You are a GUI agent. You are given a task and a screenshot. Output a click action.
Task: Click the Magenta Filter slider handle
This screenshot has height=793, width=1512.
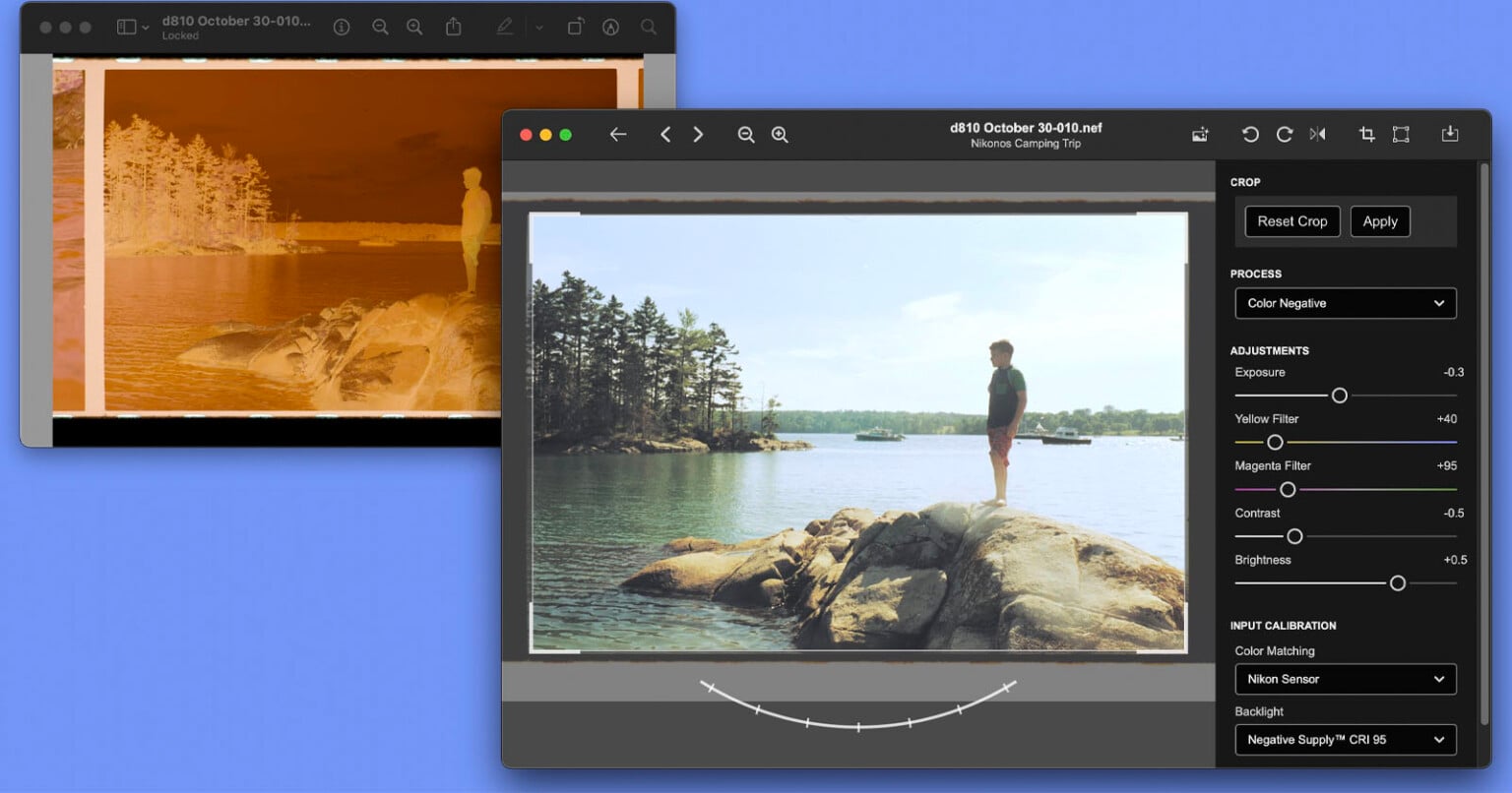tap(1288, 489)
